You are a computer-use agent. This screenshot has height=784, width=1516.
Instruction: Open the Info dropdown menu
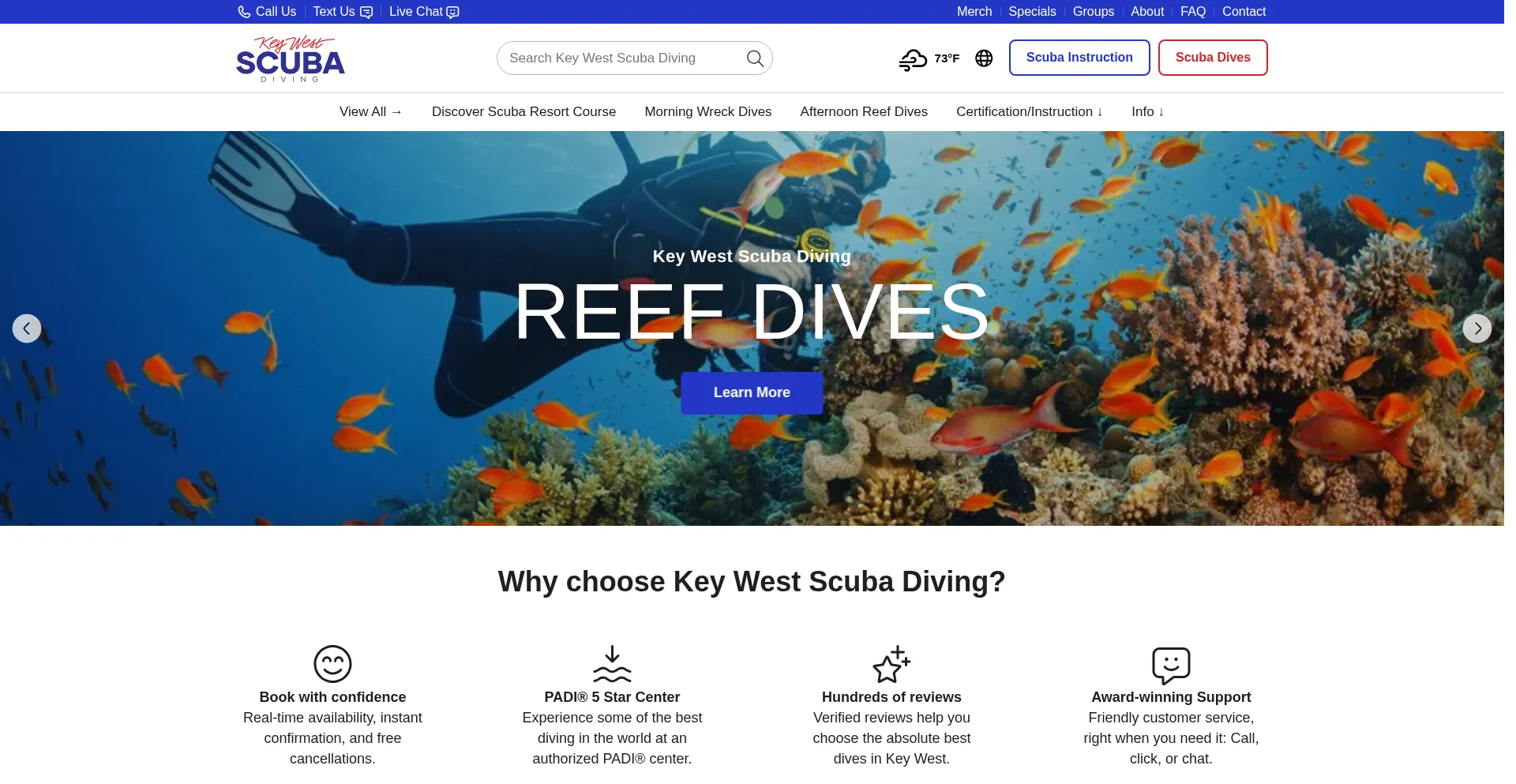pyautogui.click(x=1148, y=111)
